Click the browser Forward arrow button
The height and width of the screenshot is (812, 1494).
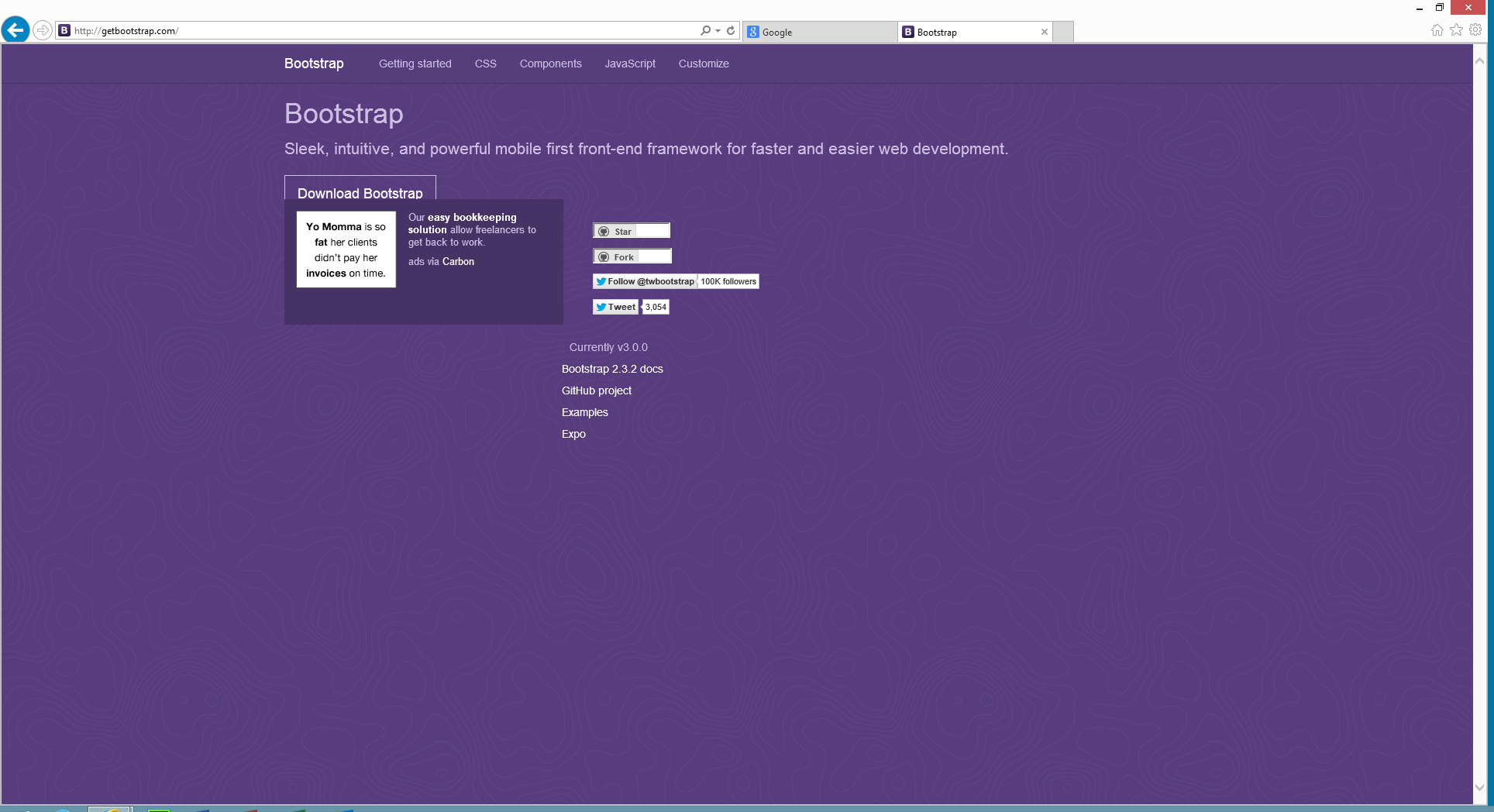pyautogui.click(x=43, y=30)
